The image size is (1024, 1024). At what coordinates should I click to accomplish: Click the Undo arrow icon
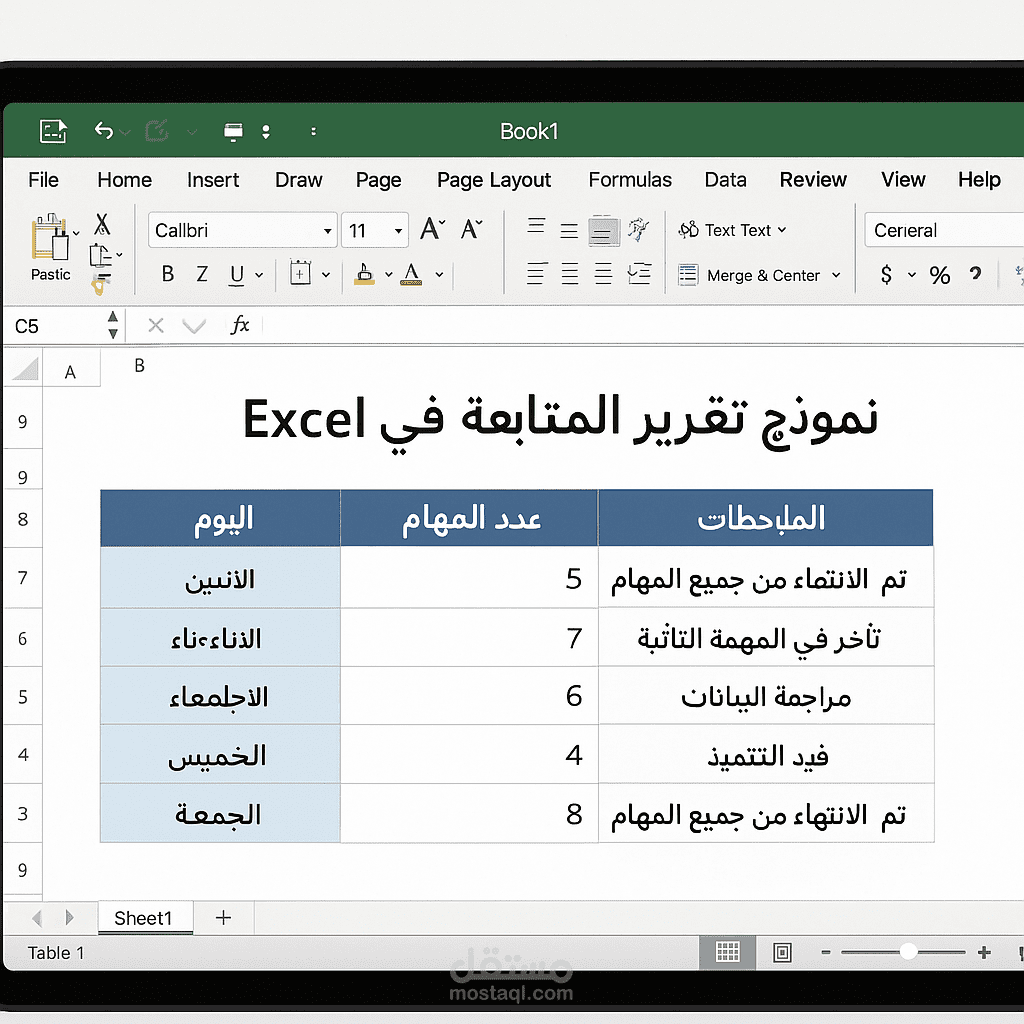point(104,131)
